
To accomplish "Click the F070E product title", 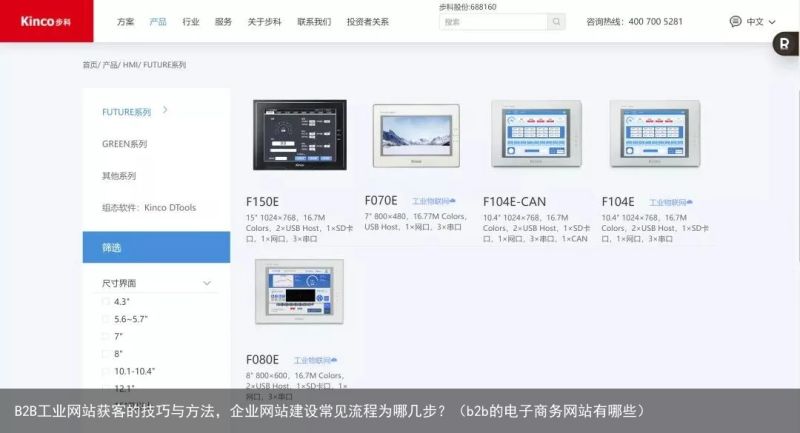I will point(381,200).
